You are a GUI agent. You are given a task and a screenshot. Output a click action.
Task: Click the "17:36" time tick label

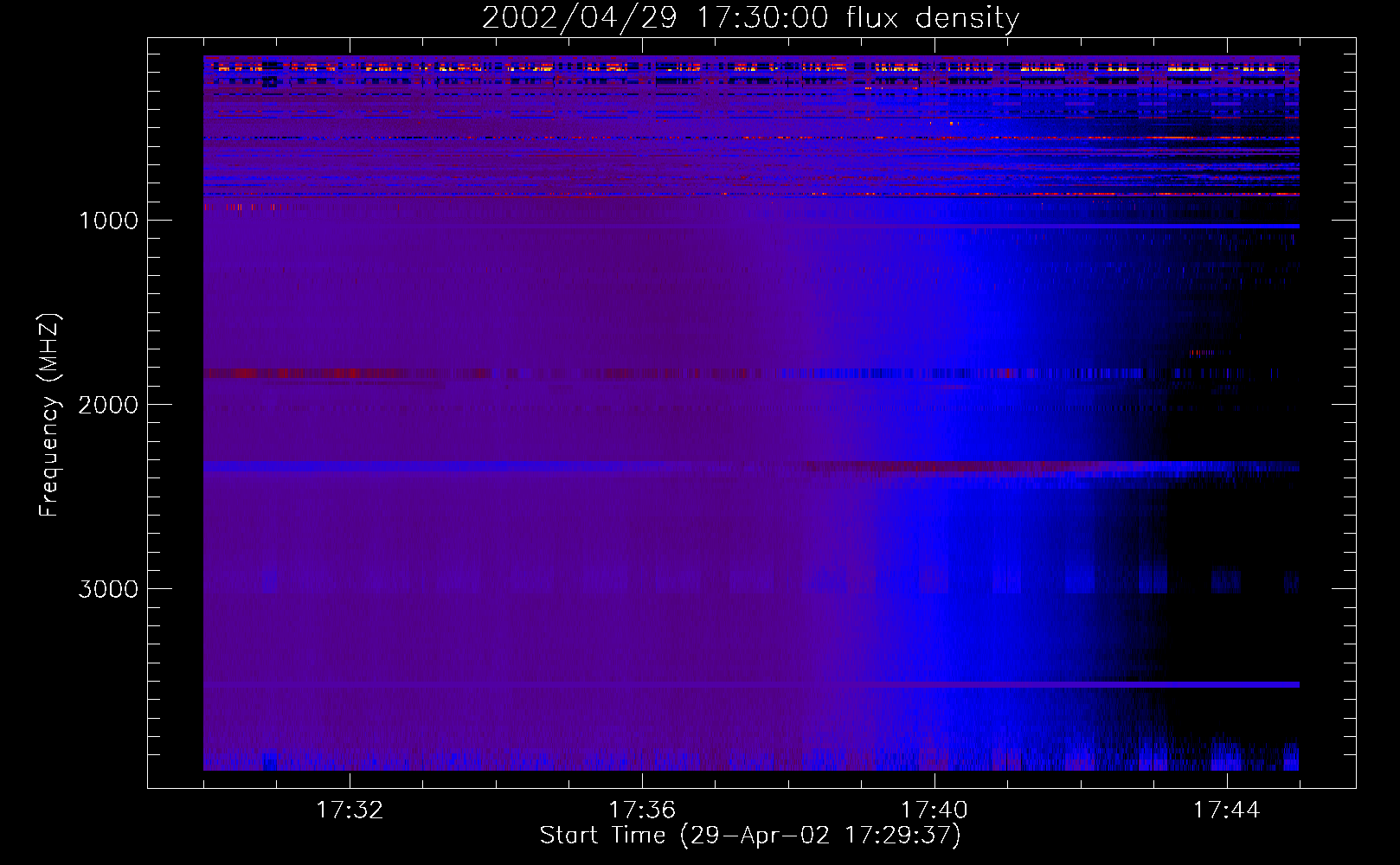point(642,811)
